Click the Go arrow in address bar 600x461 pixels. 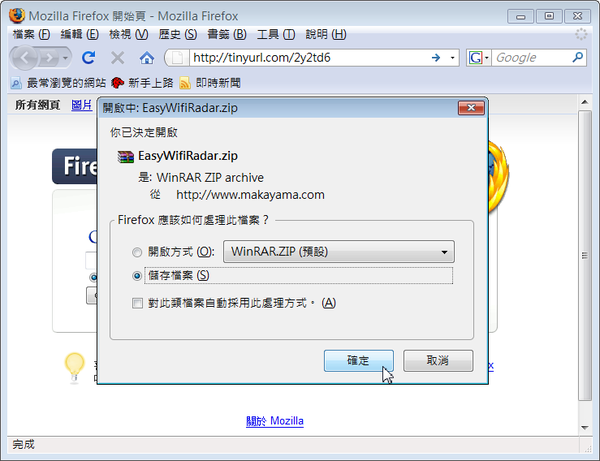(x=436, y=58)
